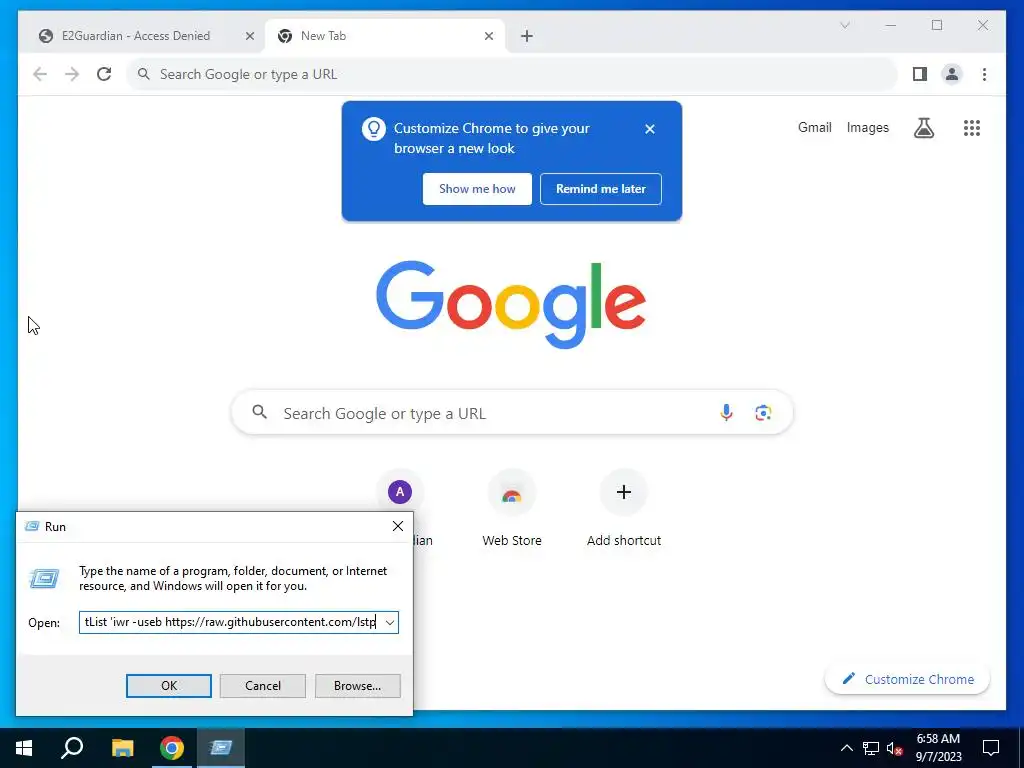Dismiss the Customize Chrome tip popup

650,129
